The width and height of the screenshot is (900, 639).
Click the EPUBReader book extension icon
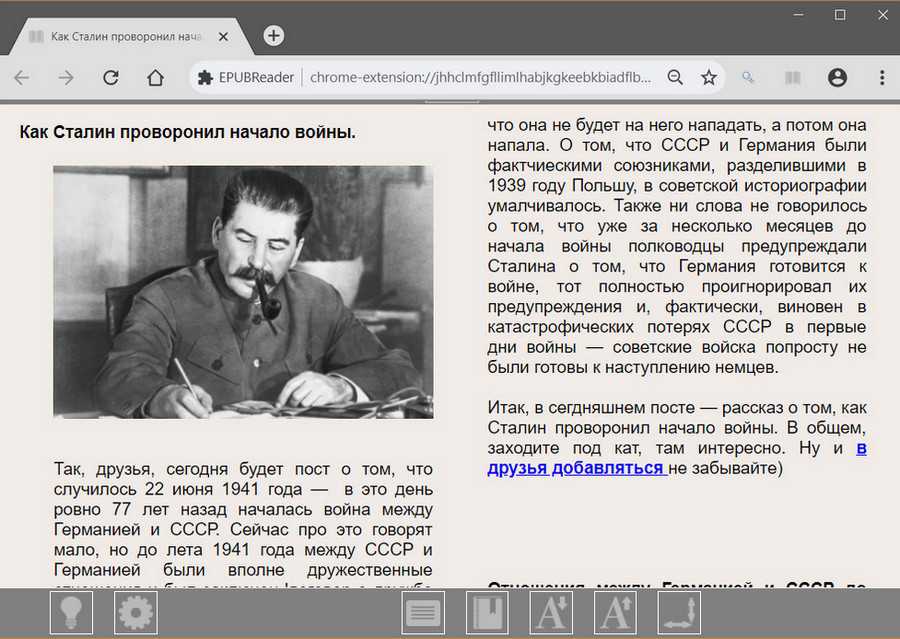click(793, 77)
